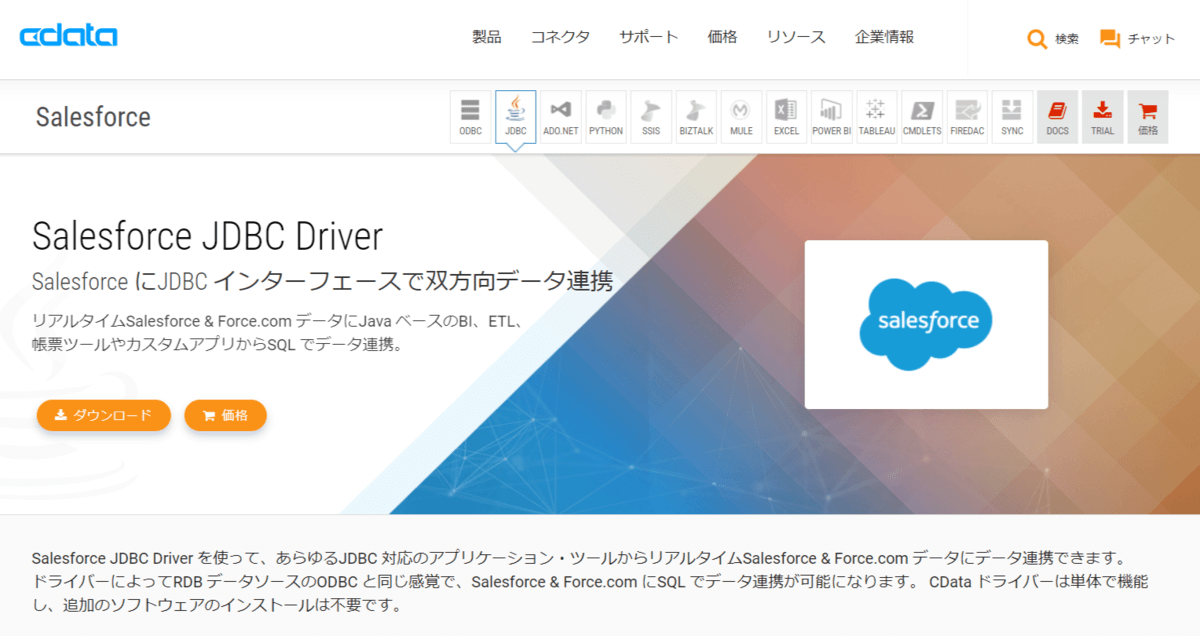
Task: Open the DOCS documentation icon
Action: tap(1057, 116)
